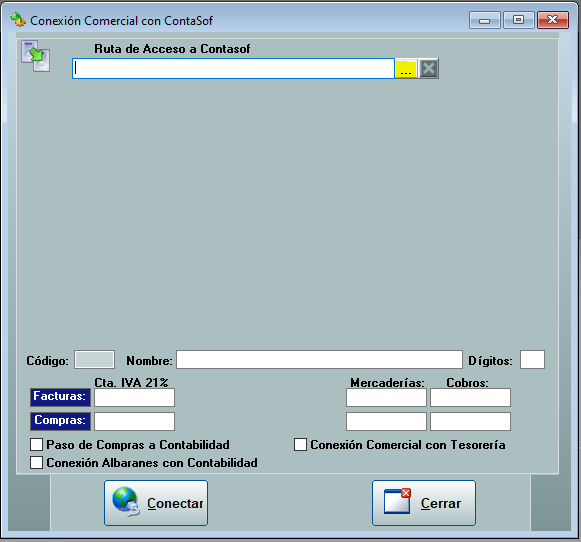Click the Cerrar button
Viewport: 581px width, 542px height.
(424, 503)
